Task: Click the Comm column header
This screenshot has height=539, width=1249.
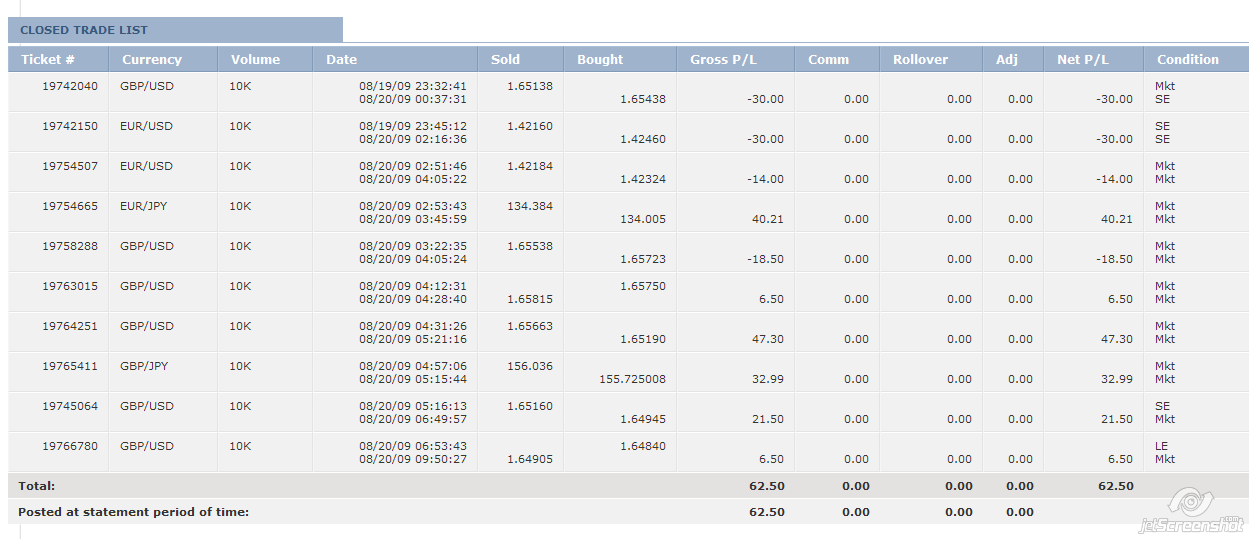Action: (828, 60)
